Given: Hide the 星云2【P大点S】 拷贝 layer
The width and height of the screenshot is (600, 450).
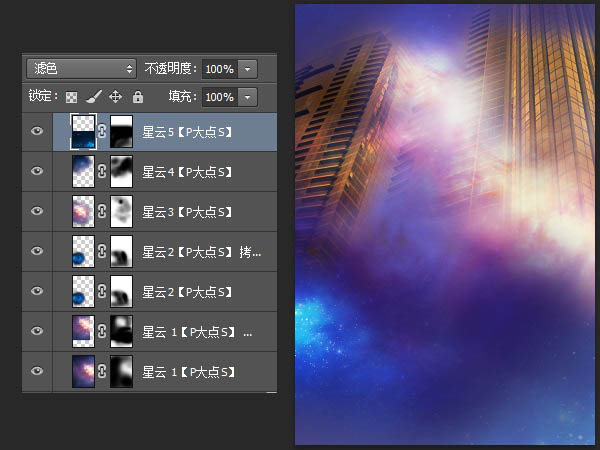Looking at the screenshot, I should (37, 251).
